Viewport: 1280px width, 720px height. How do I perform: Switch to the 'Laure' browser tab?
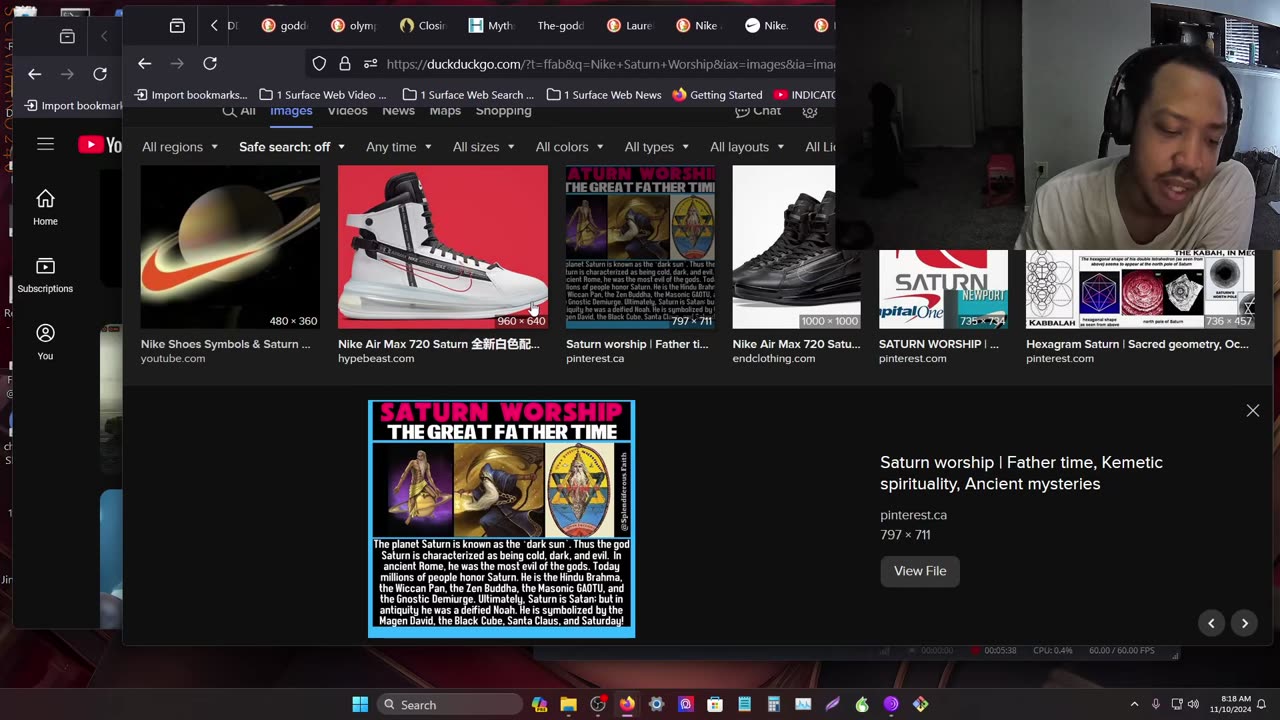[x=628, y=26]
